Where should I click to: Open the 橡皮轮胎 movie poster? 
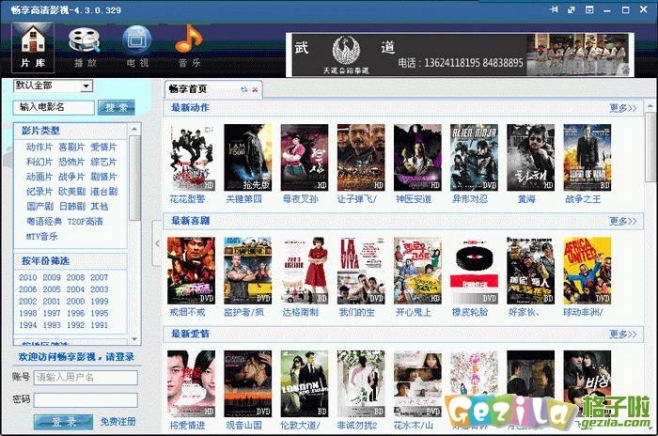[x=474, y=271]
